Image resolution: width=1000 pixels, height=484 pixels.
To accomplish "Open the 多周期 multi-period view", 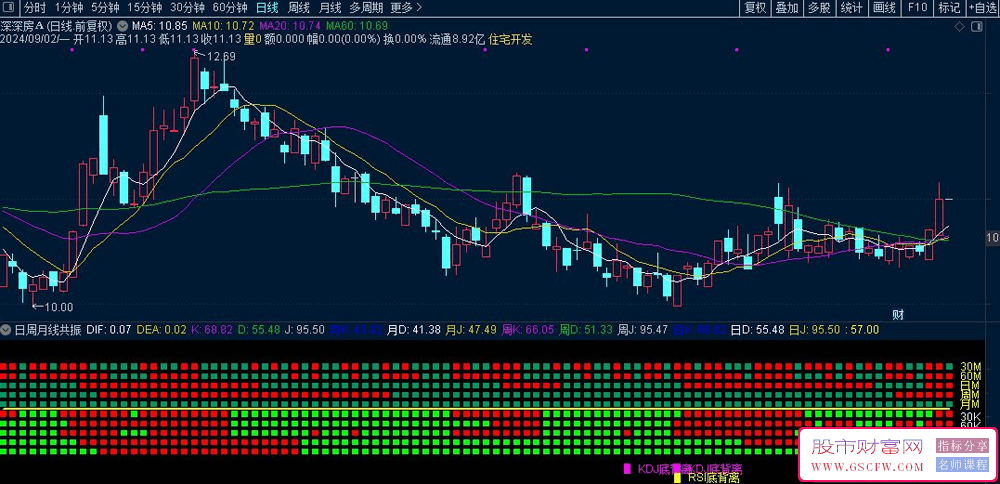I will 366,8.
